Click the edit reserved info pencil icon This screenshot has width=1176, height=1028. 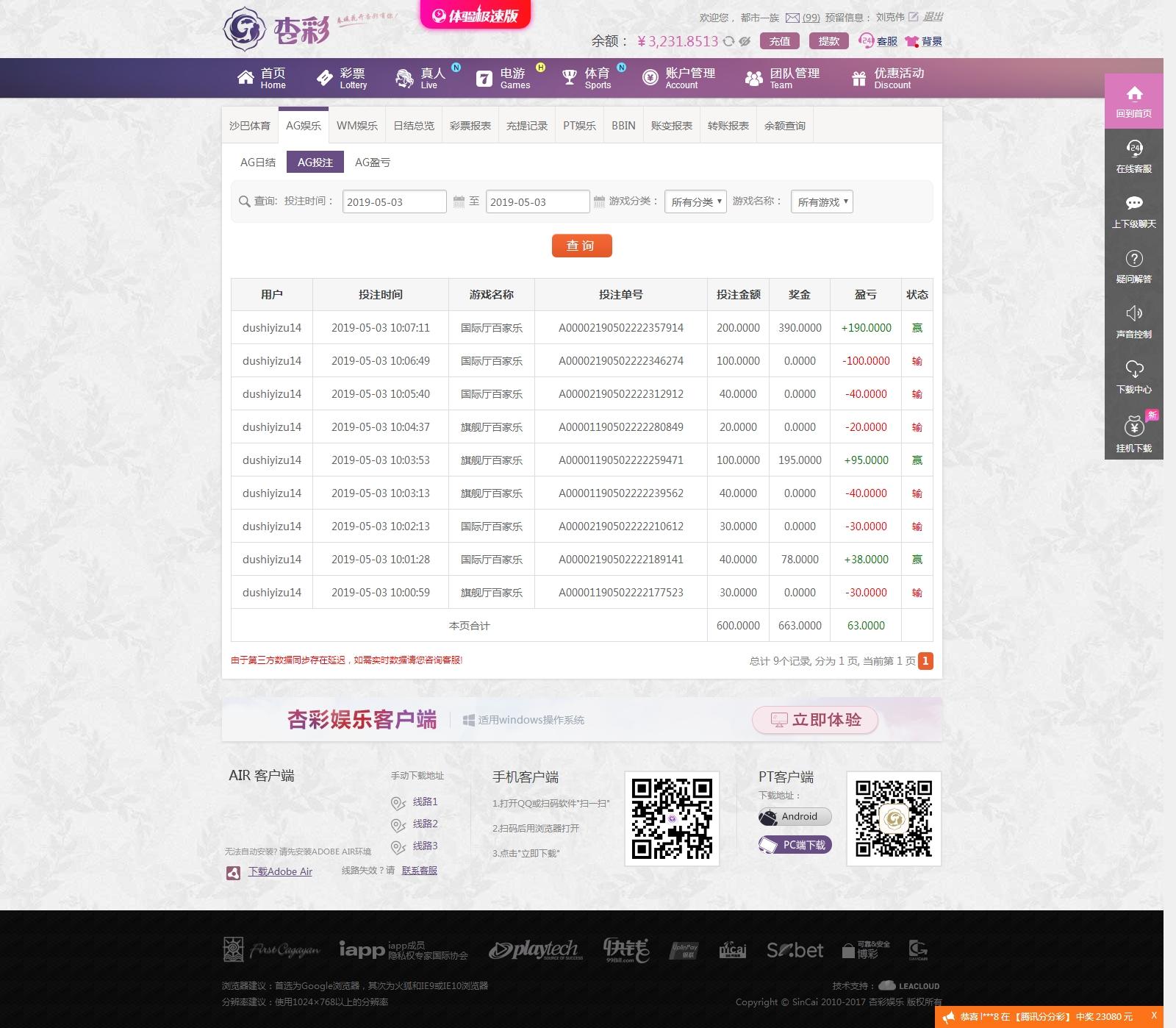pyautogui.click(x=913, y=17)
